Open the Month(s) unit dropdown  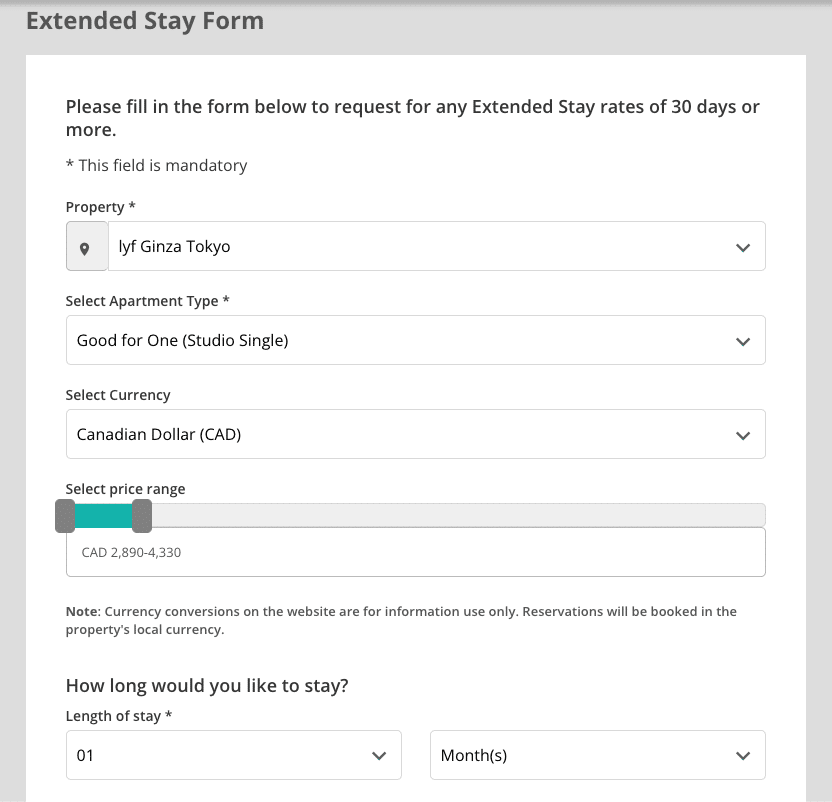pos(580,756)
